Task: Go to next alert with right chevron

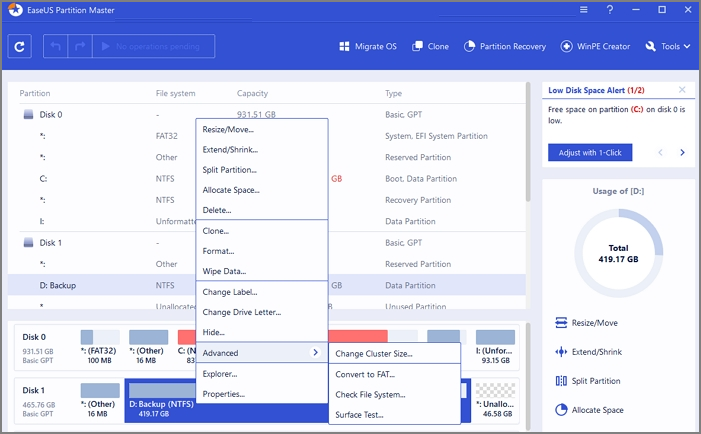Action: click(682, 152)
